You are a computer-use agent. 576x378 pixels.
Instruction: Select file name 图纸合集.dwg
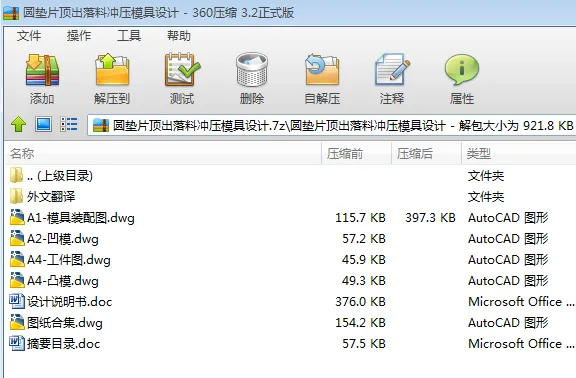(x=65, y=323)
